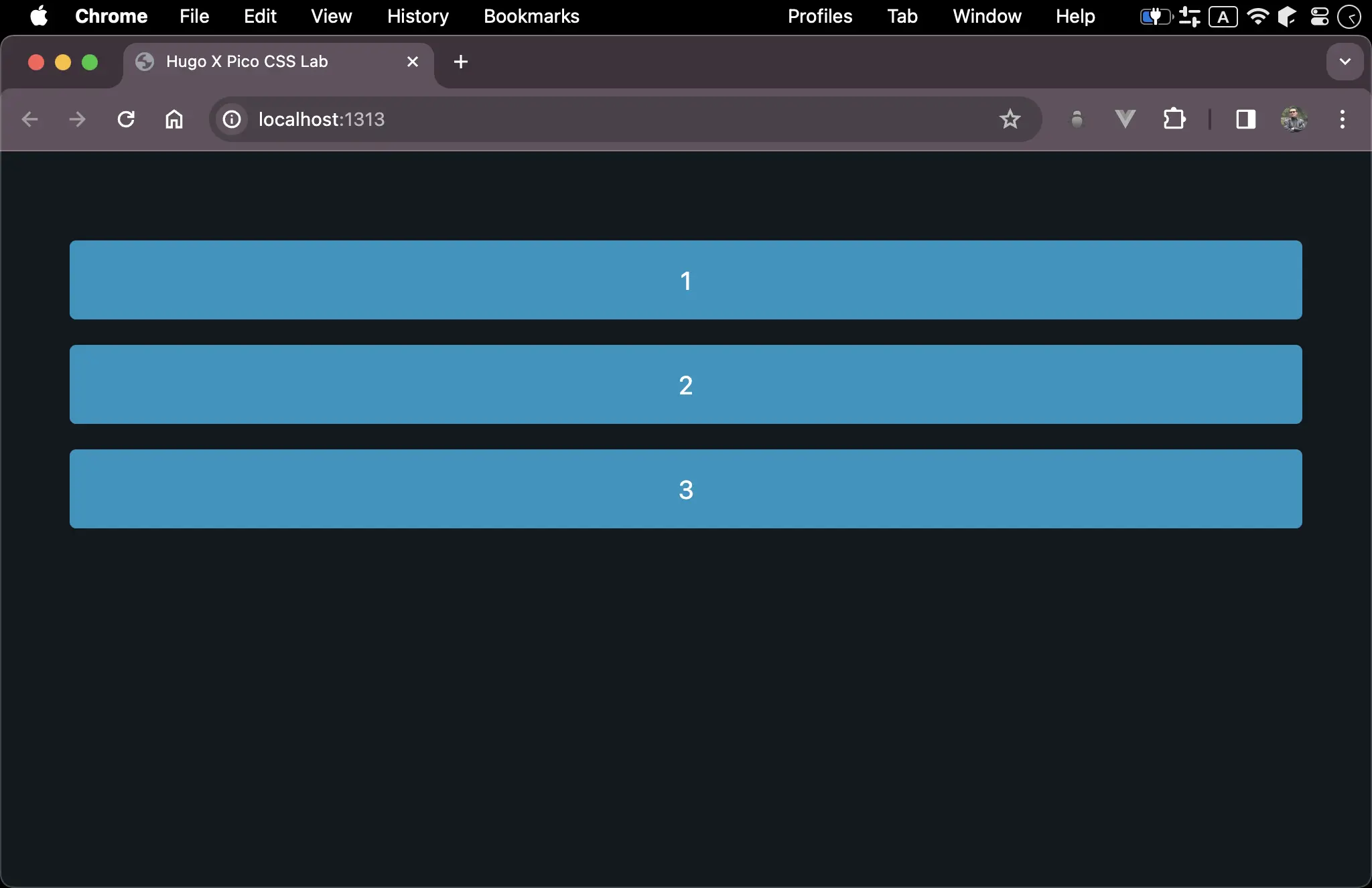Click the reload page icon
This screenshot has height=888, width=1372.
coord(126,120)
